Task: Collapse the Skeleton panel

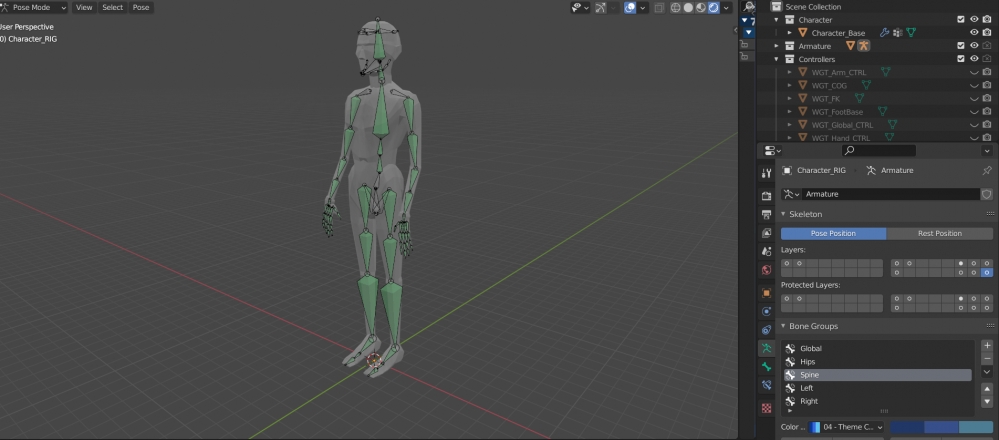Action: point(784,214)
